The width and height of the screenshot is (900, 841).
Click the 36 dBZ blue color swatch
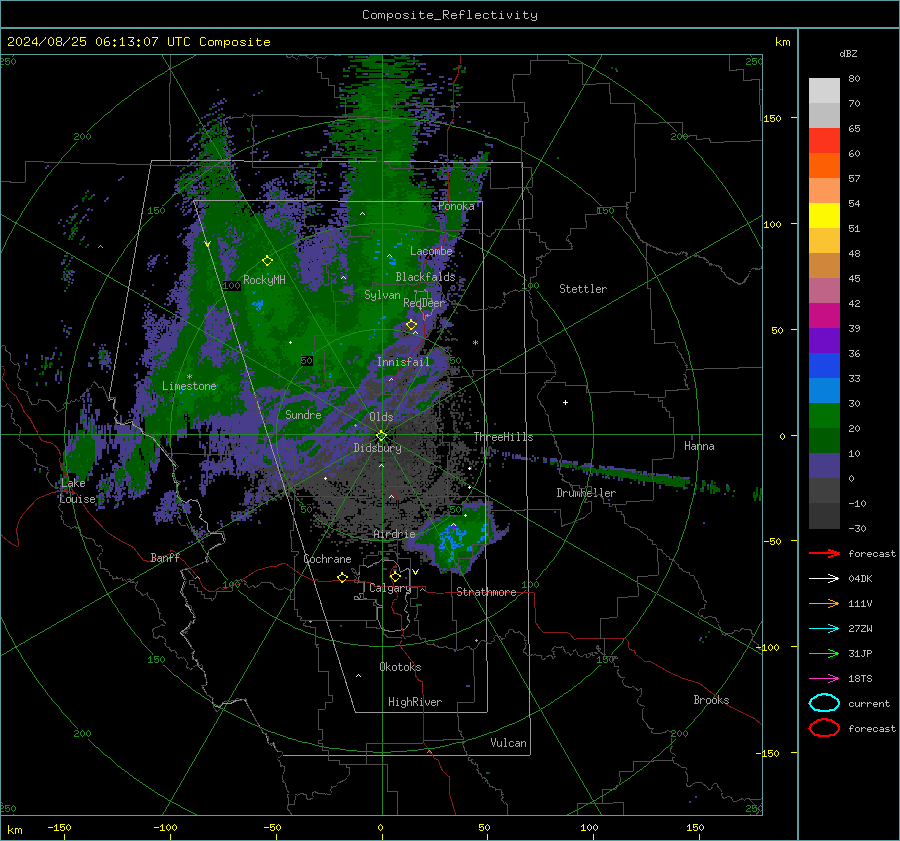(824, 365)
